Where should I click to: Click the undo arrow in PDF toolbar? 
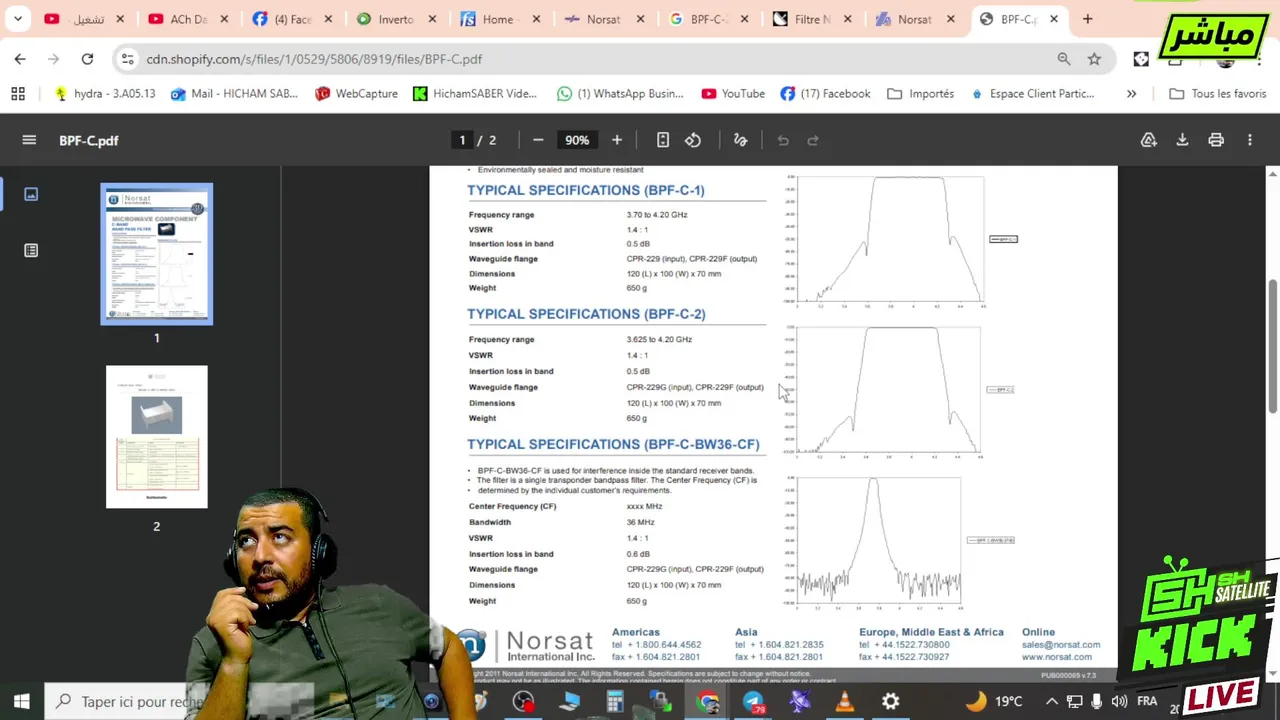[783, 140]
